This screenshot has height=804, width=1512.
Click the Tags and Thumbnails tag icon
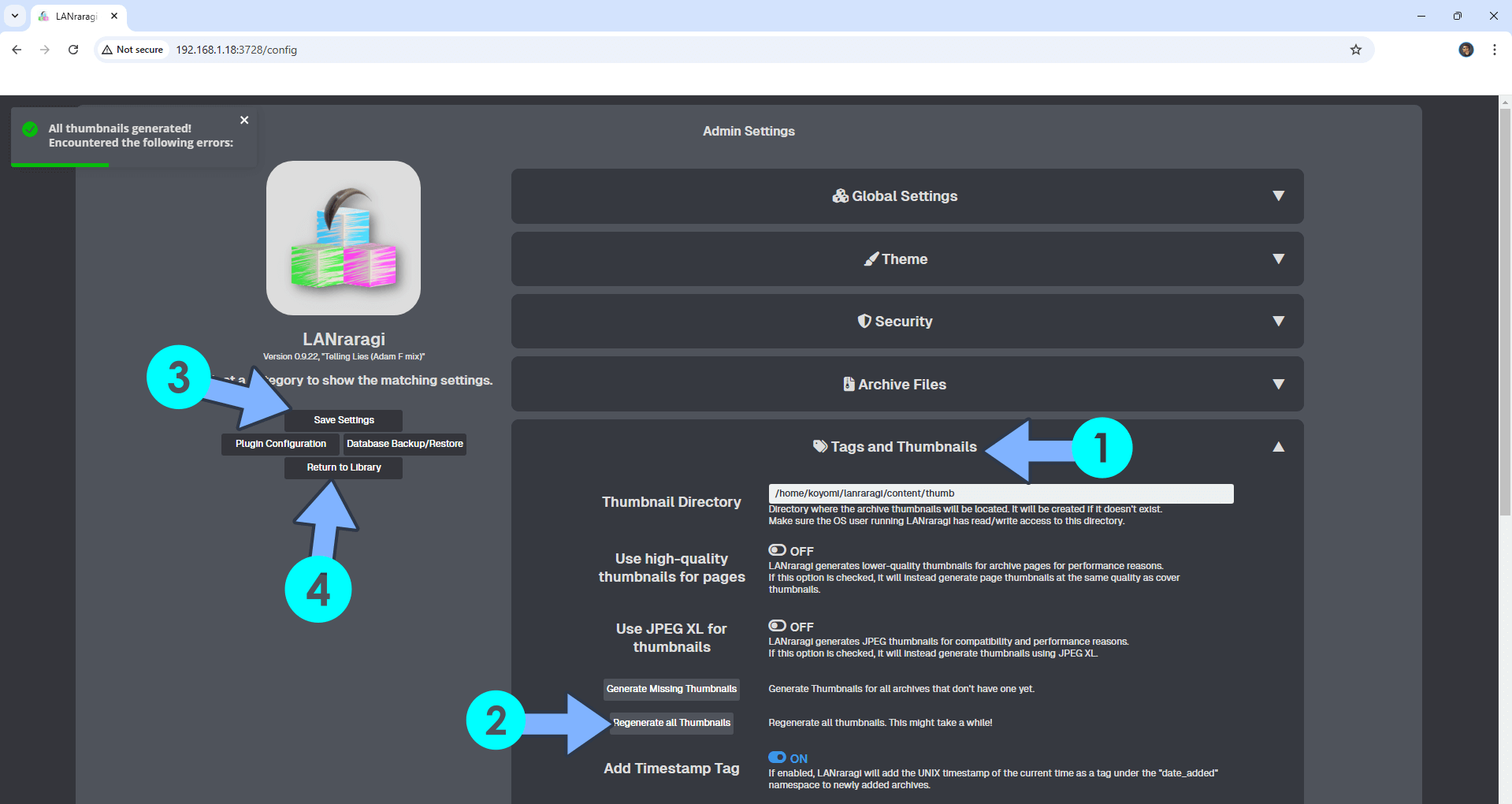820,446
